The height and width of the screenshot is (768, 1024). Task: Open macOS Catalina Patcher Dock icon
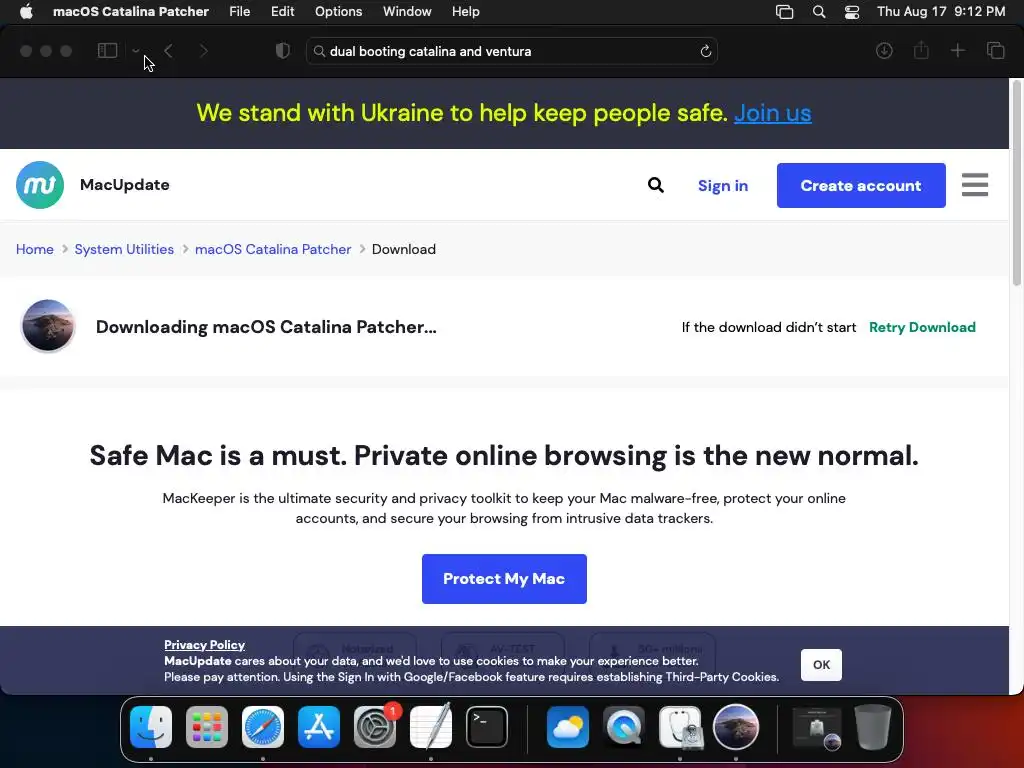[x=735, y=727]
